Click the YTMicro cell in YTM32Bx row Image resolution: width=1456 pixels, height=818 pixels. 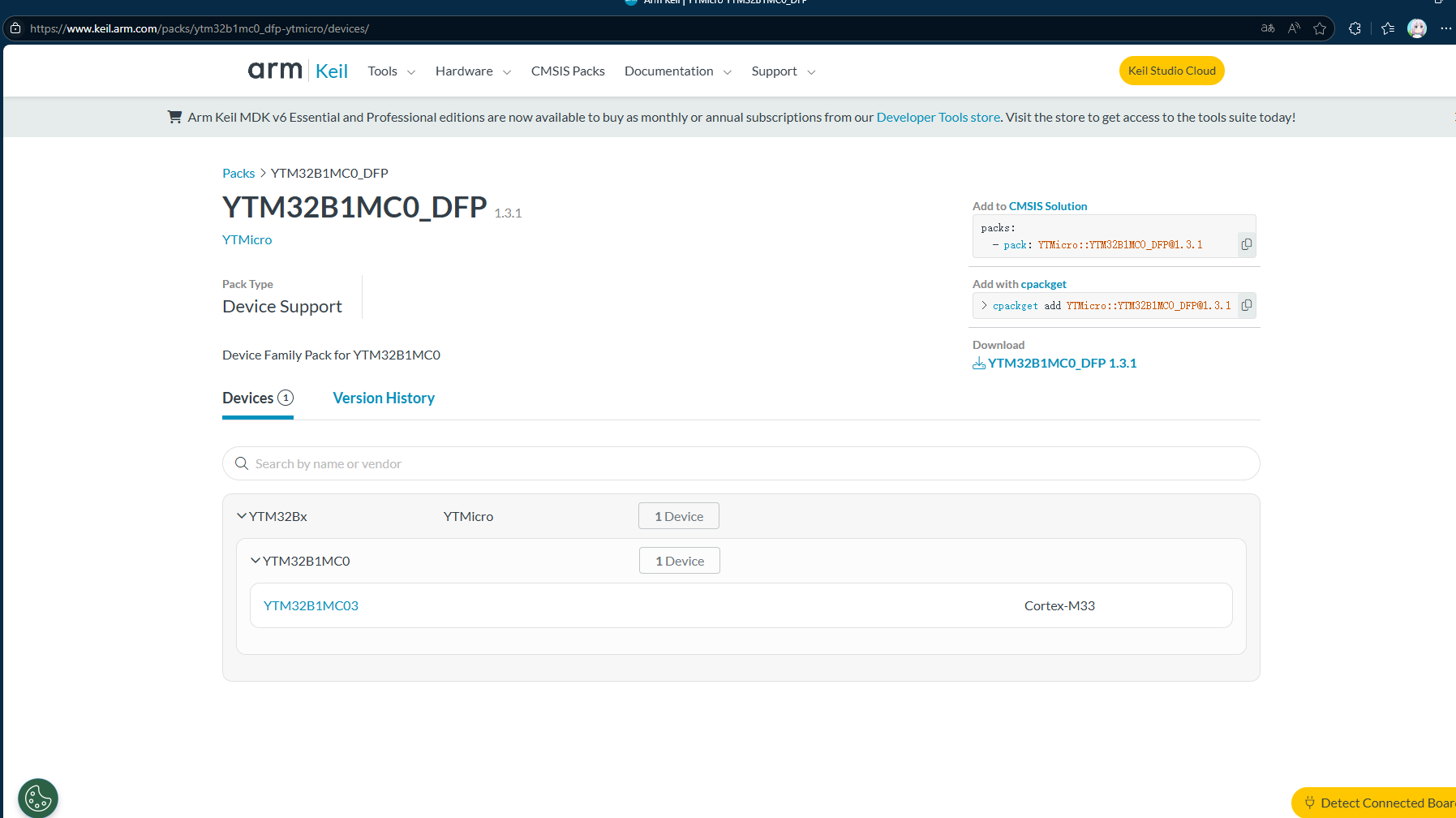coord(468,516)
